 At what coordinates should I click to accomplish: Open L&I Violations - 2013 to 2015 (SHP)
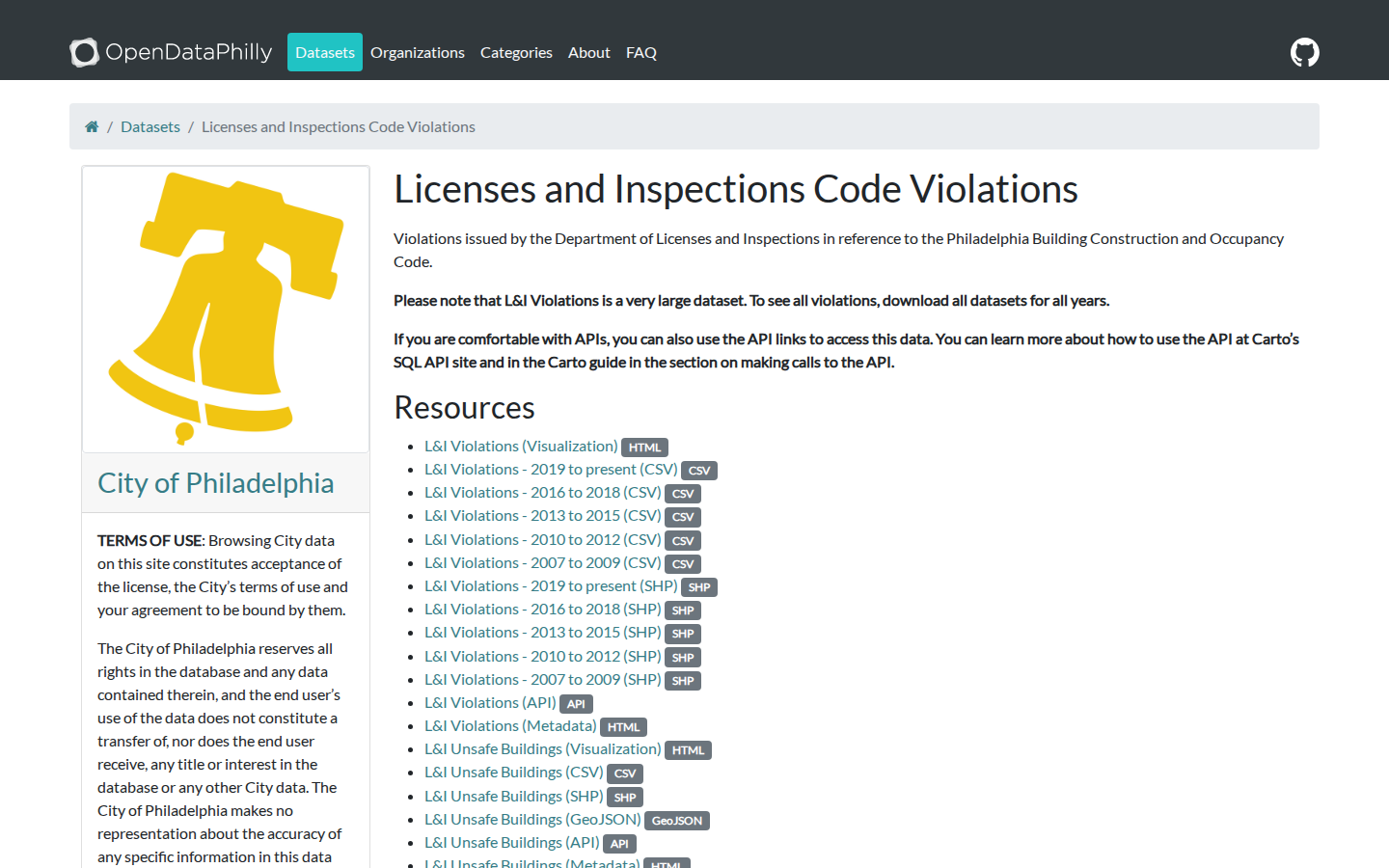[x=543, y=632]
